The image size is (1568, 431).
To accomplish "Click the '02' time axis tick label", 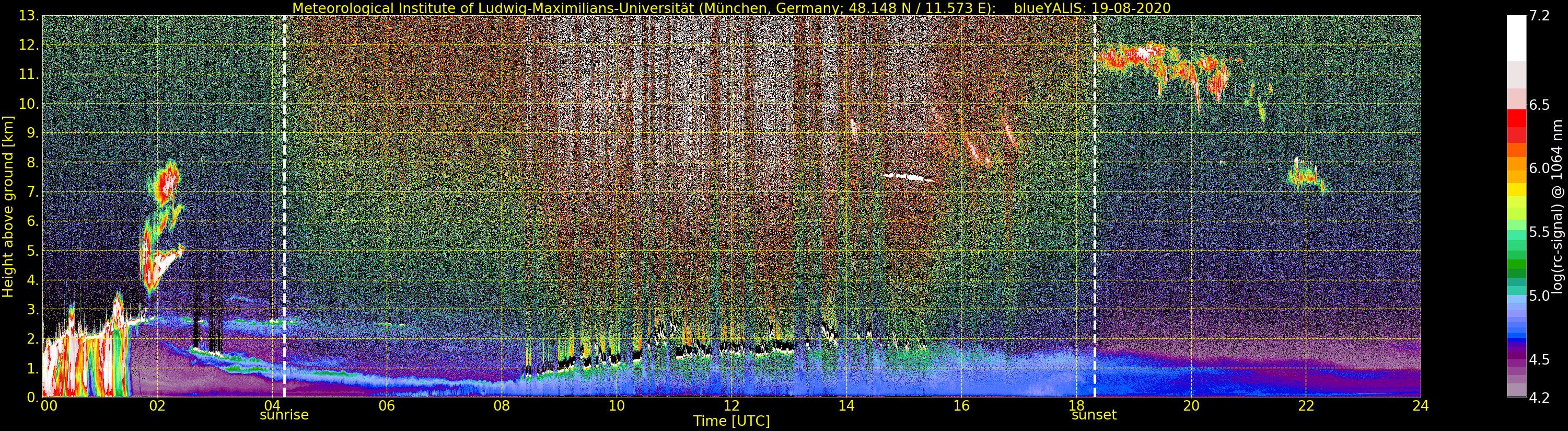I will 157,405.
